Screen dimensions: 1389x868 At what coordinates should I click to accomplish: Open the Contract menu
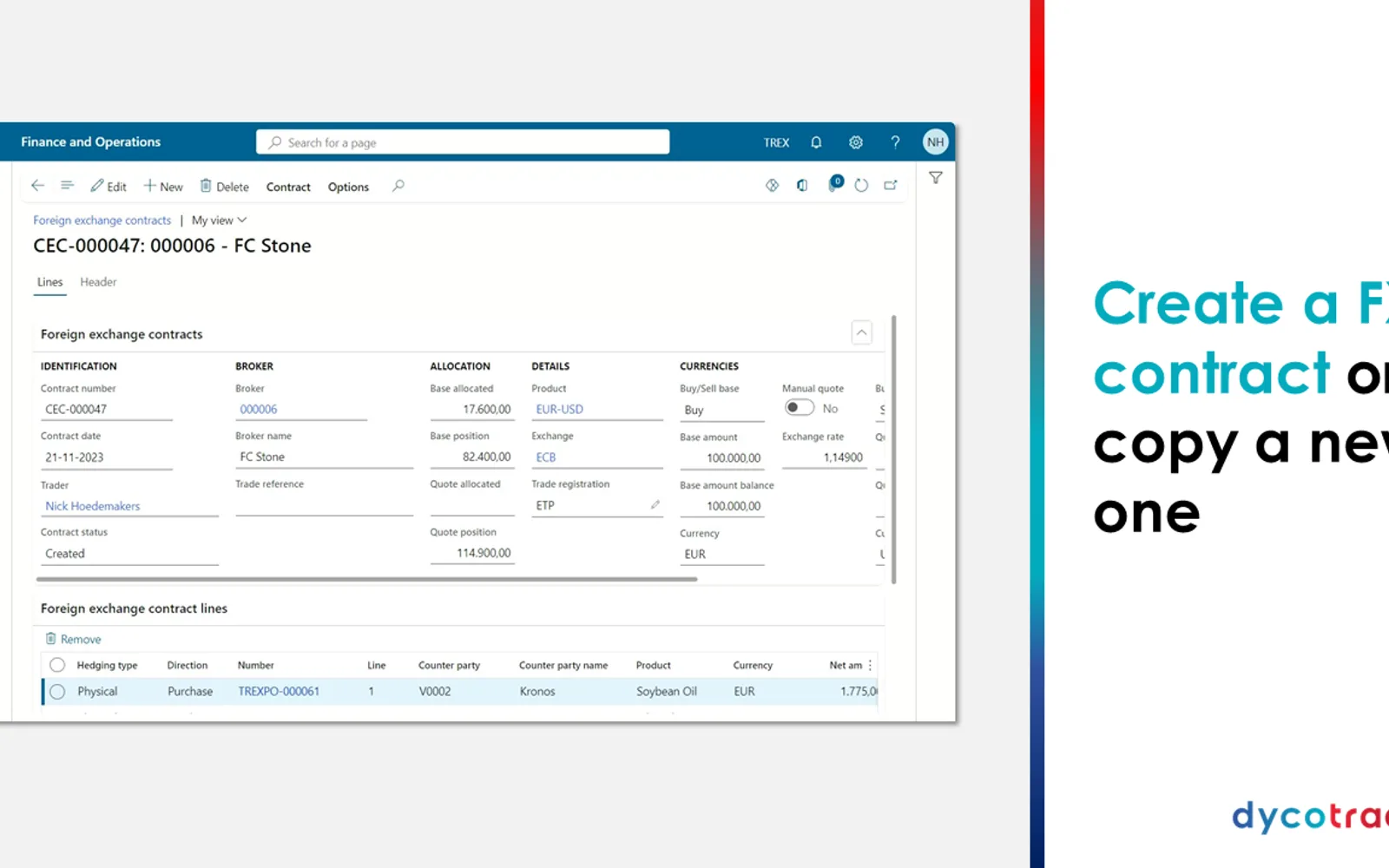click(288, 187)
